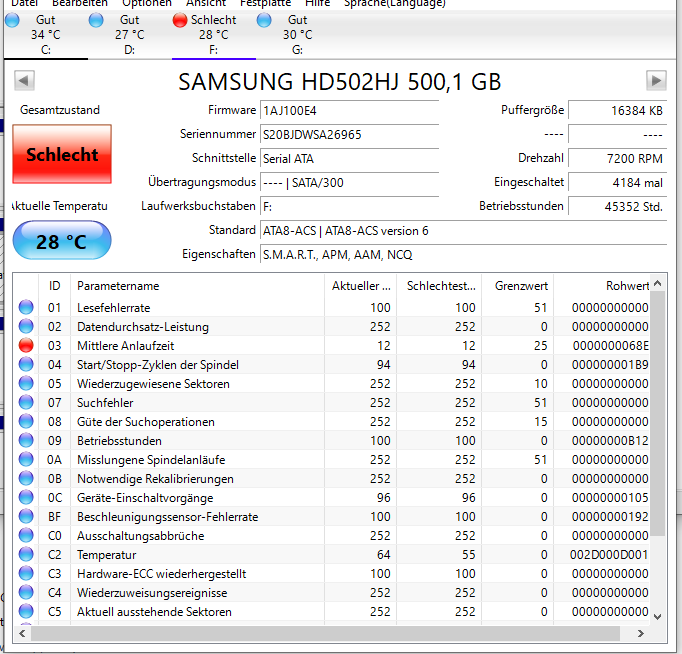Click the blue status orb for drive D:
Viewport: 682px width, 654px height.
point(96,20)
